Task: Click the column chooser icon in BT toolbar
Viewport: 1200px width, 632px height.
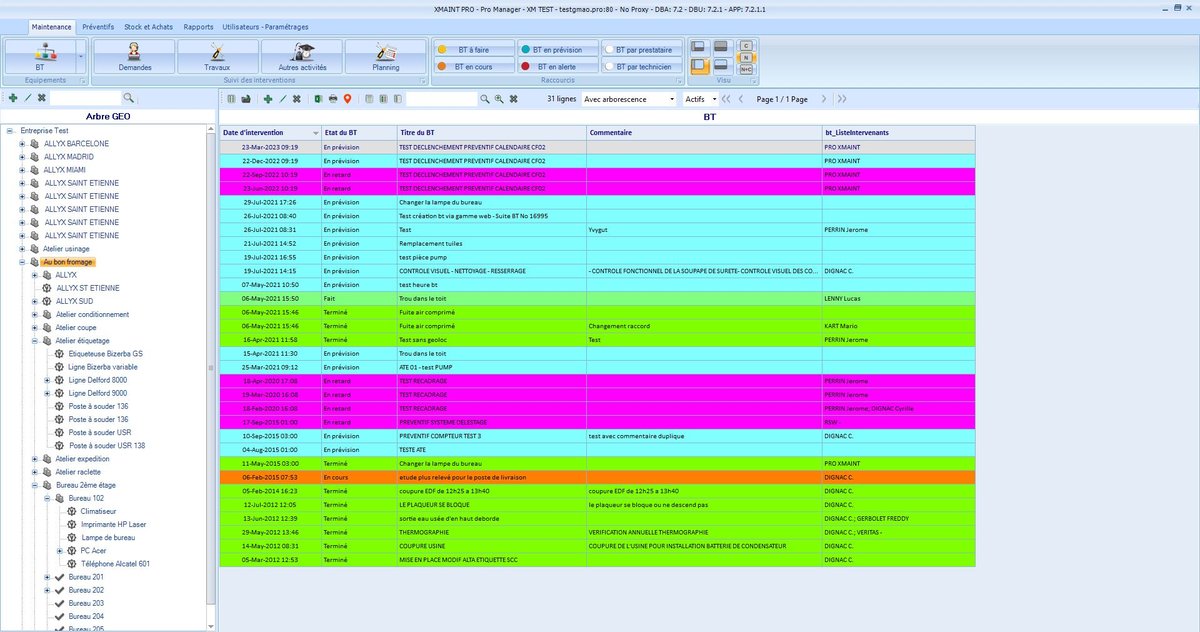Action: coord(231,99)
